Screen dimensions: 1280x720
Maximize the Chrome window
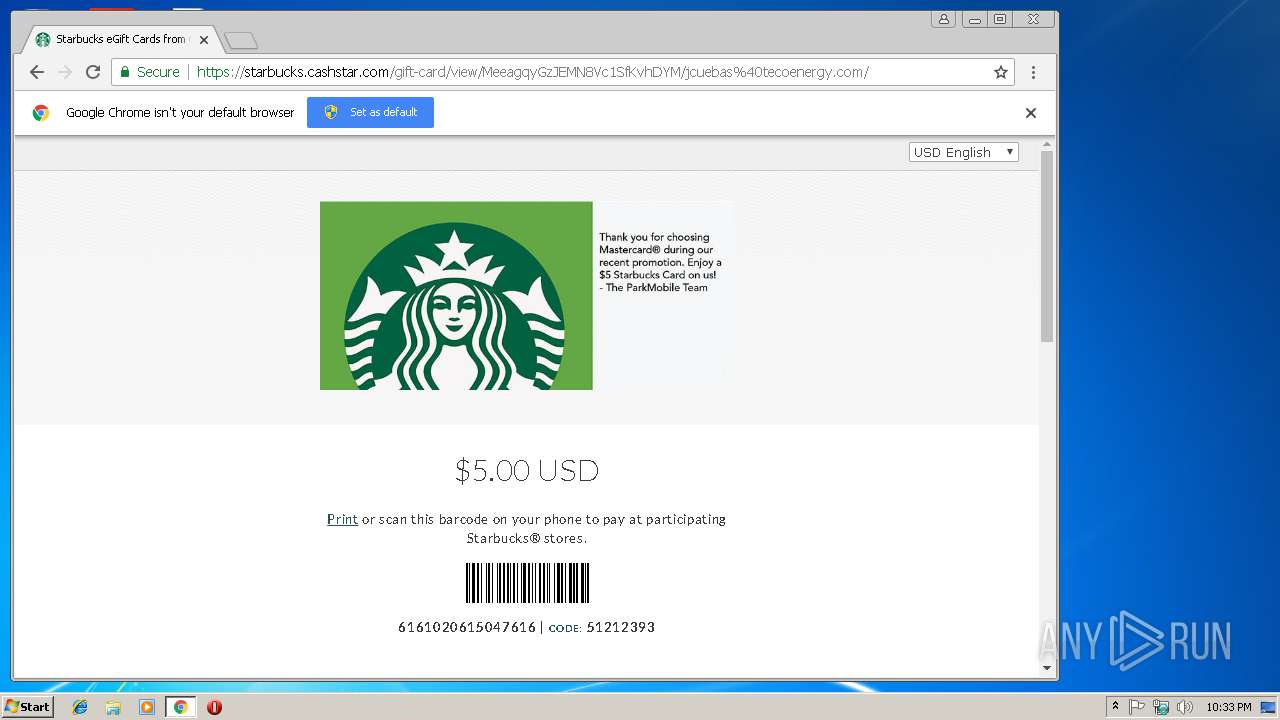(999, 19)
